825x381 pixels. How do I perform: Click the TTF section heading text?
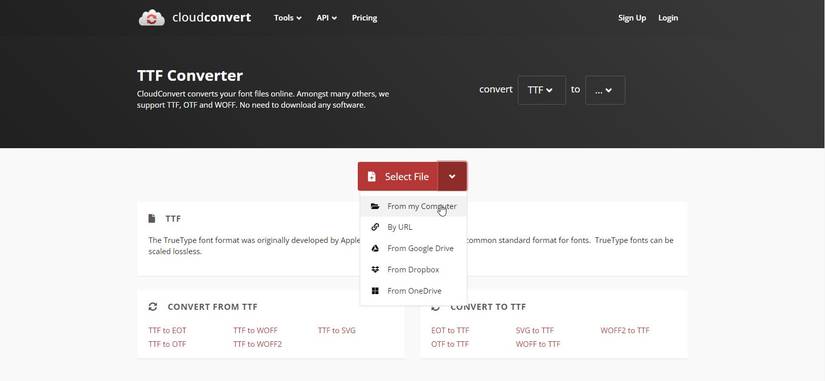[x=173, y=218]
